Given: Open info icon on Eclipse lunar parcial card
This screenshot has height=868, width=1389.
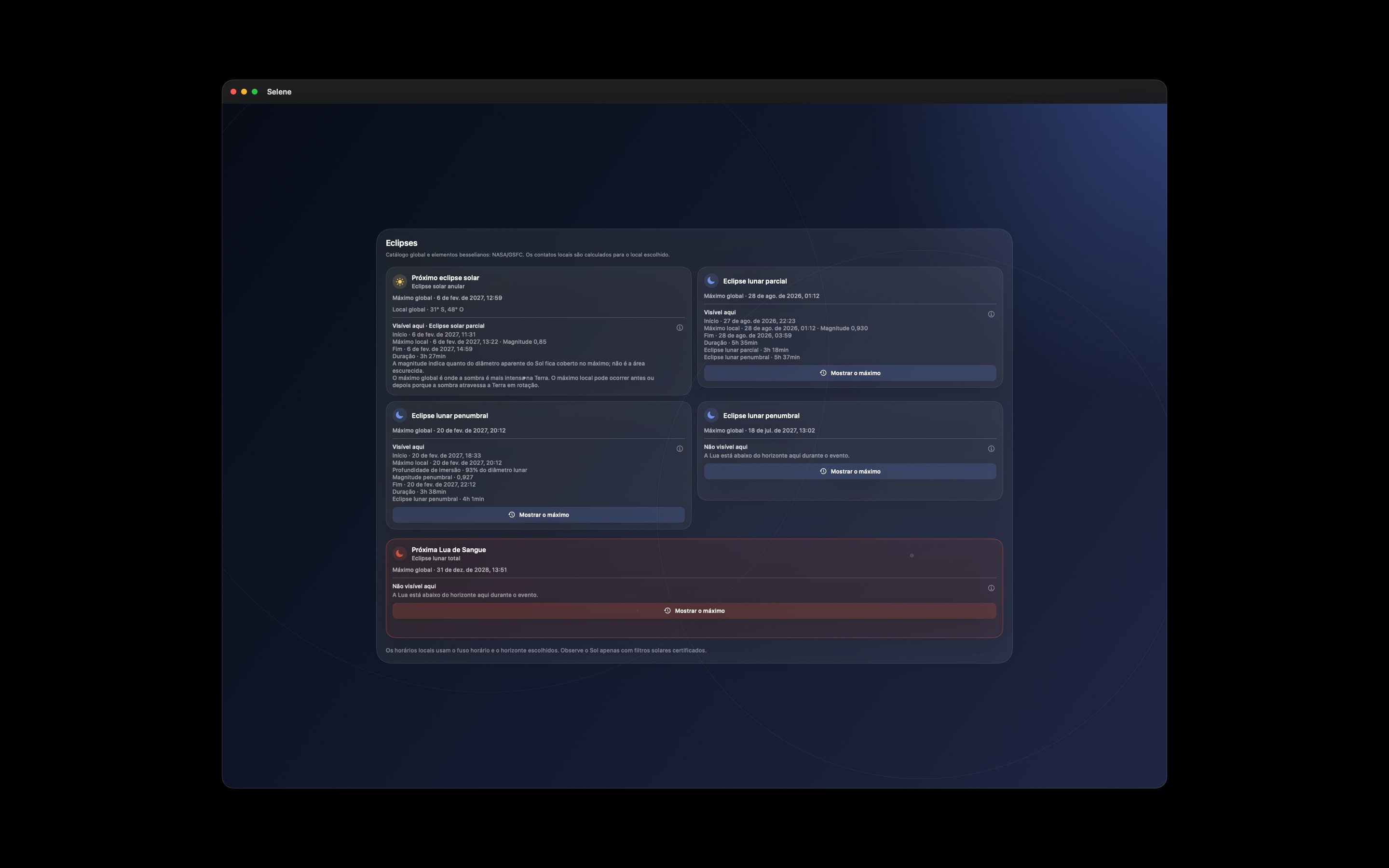Looking at the screenshot, I should (991, 314).
